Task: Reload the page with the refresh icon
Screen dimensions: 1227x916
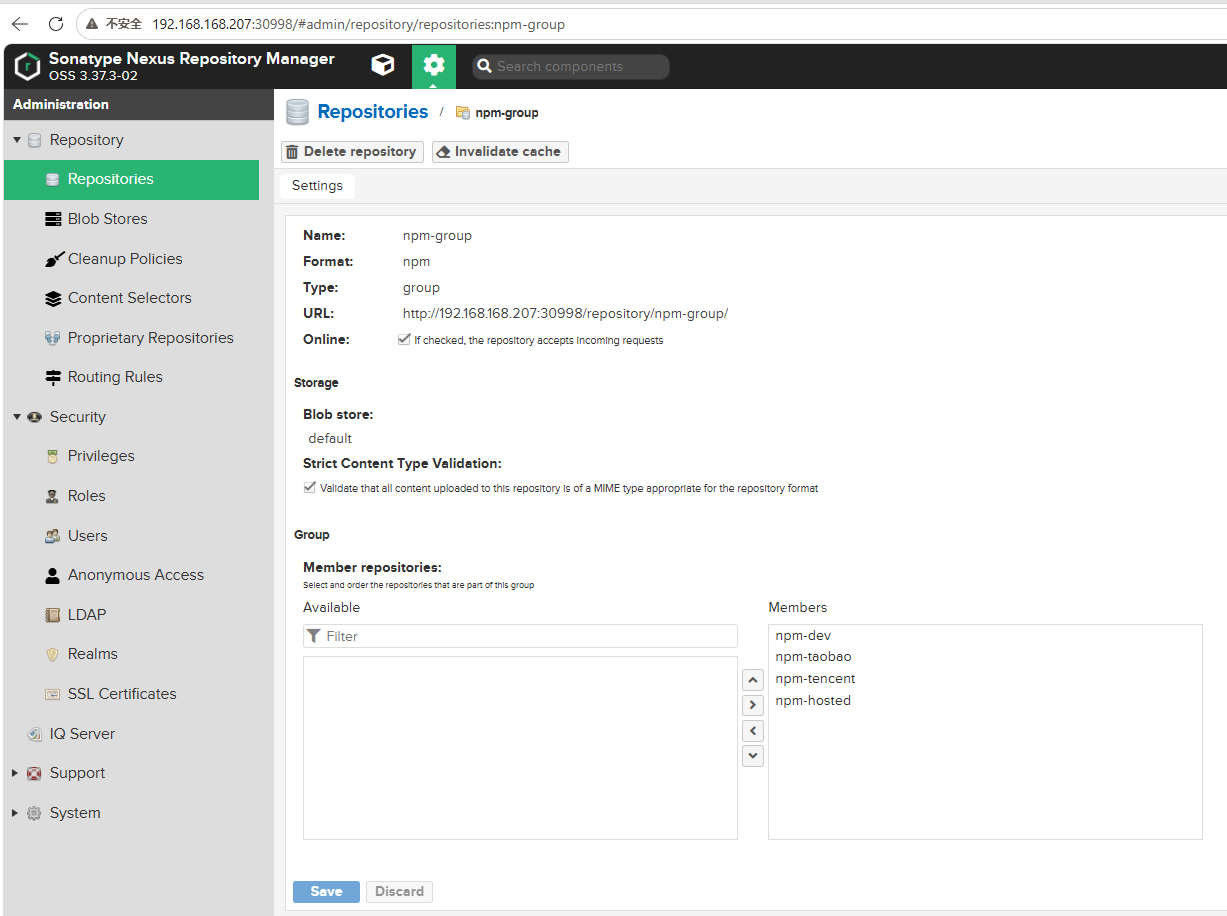Action: point(56,24)
